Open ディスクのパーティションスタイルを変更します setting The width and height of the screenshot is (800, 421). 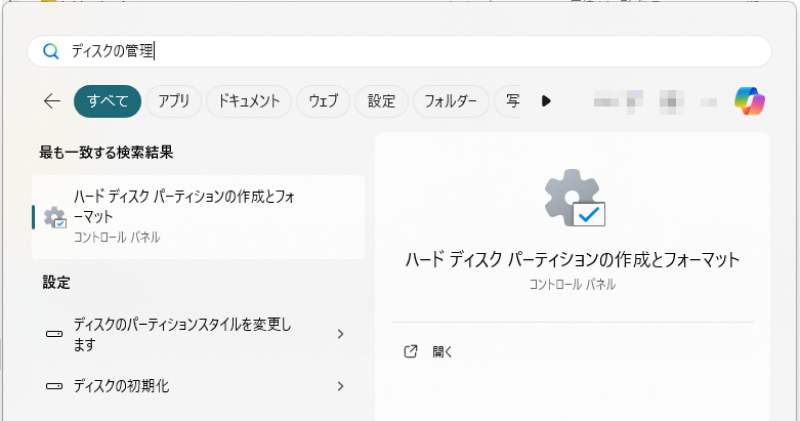[198, 334]
